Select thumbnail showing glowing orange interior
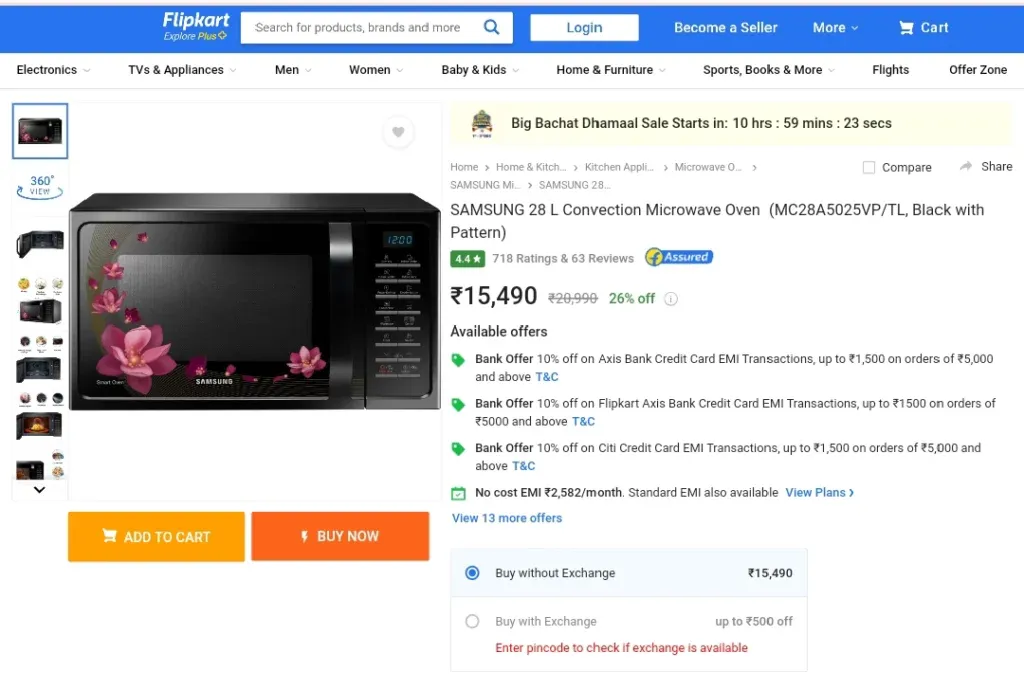The image size is (1024, 690). pyautogui.click(x=39, y=426)
